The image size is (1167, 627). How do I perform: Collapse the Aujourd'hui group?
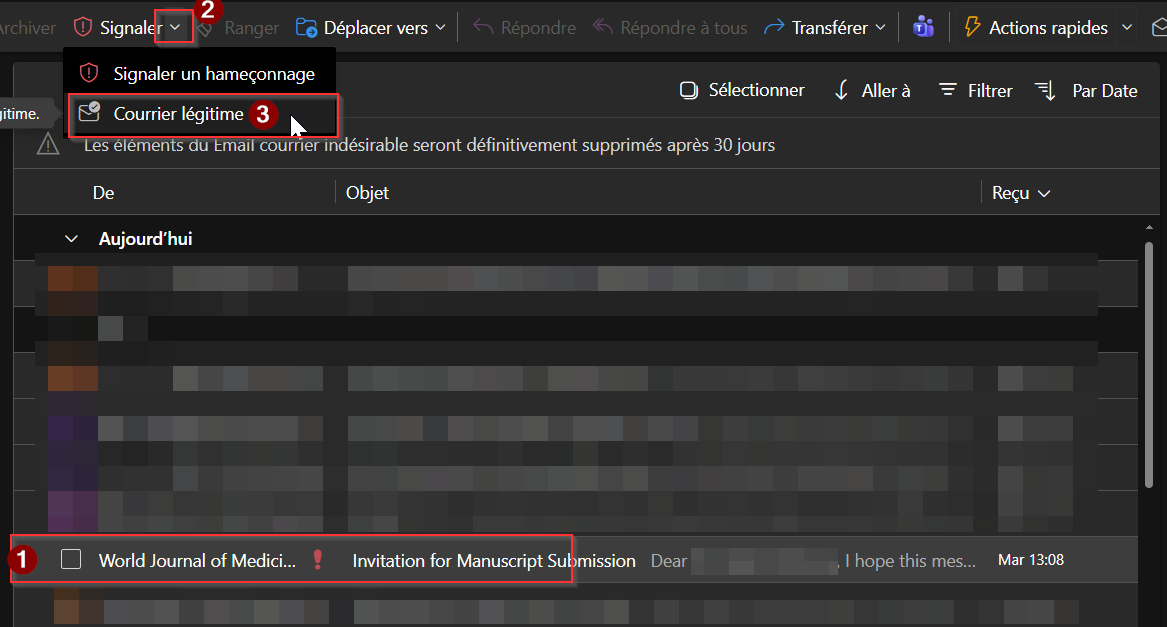click(71, 239)
